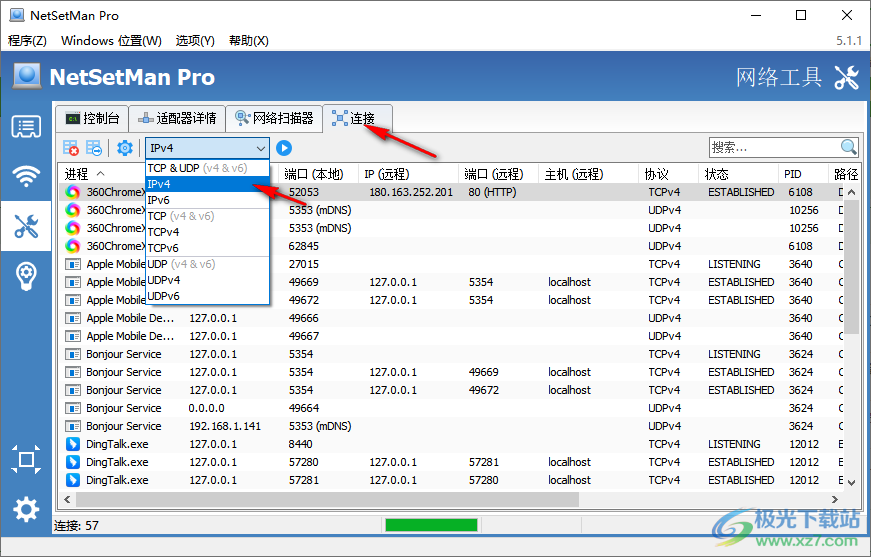This screenshot has width=871, height=557.
Task: Switch to the 适配器详情 tab
Action: (177, 118)
